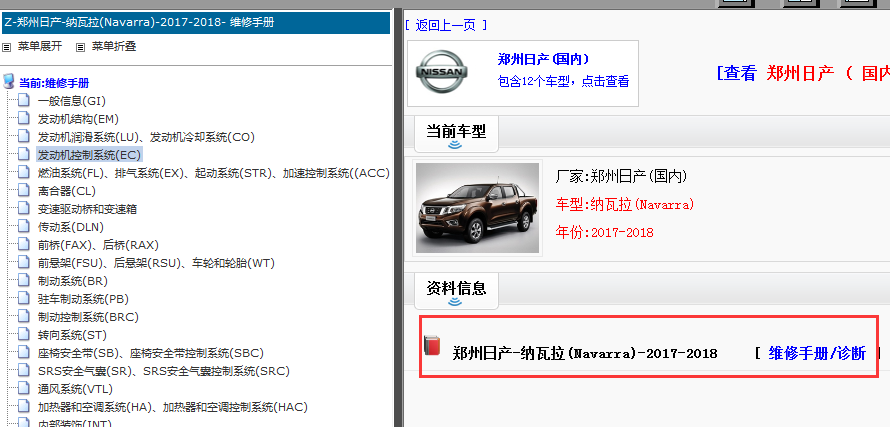Click the 菜单展开 expand-menu icon
This screenshot has height=427, width=890.
pos(7,47)
